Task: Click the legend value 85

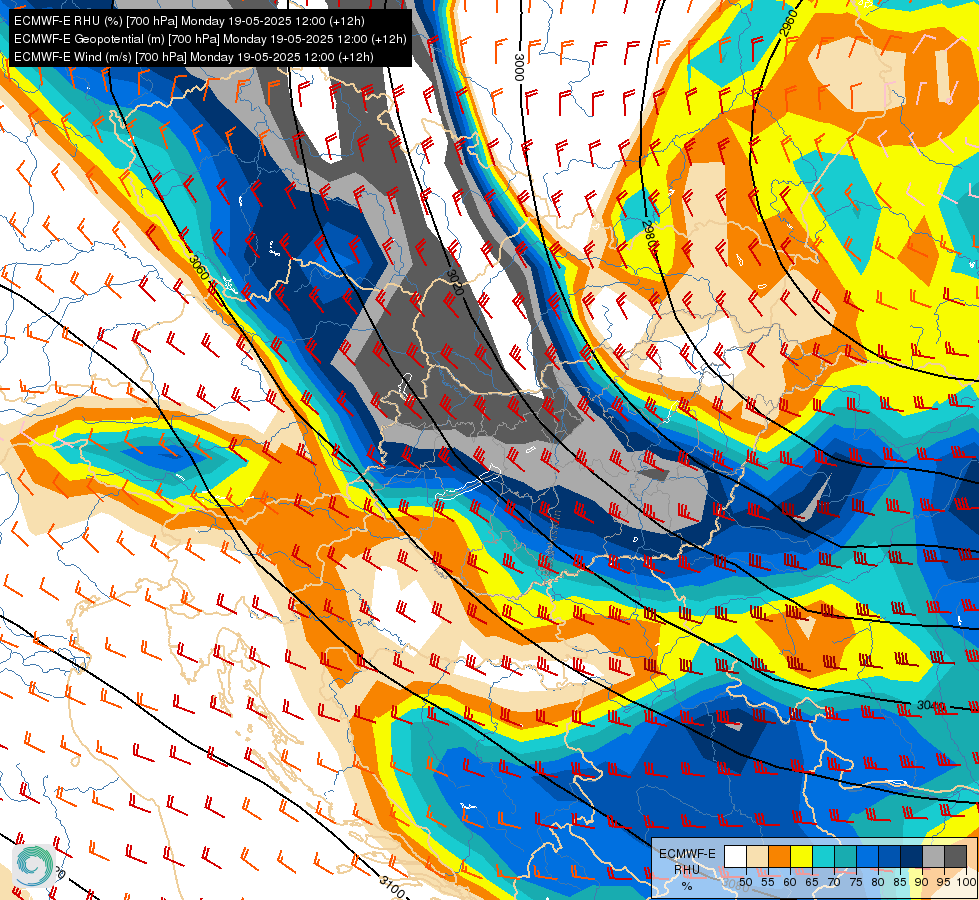Action: point(900,882)
